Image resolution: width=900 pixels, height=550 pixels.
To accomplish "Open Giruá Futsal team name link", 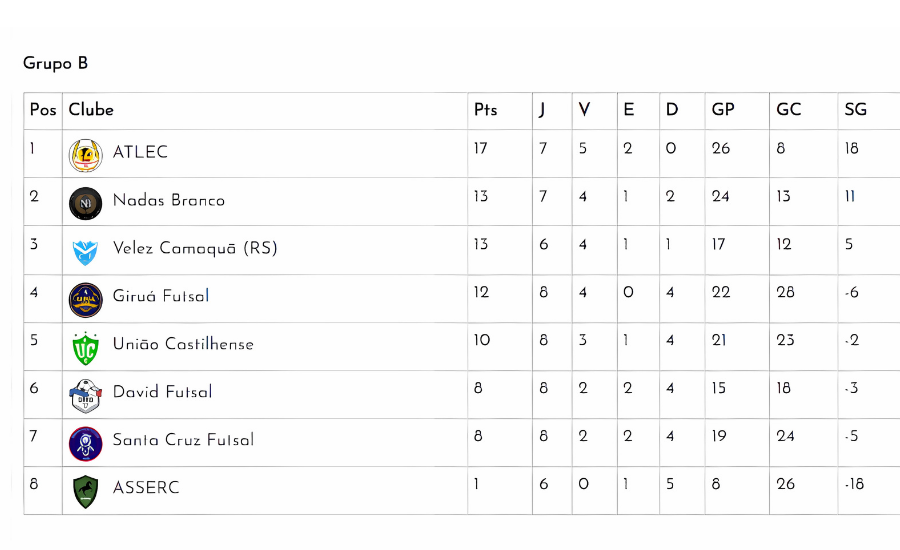I will (x=161, y=296).
